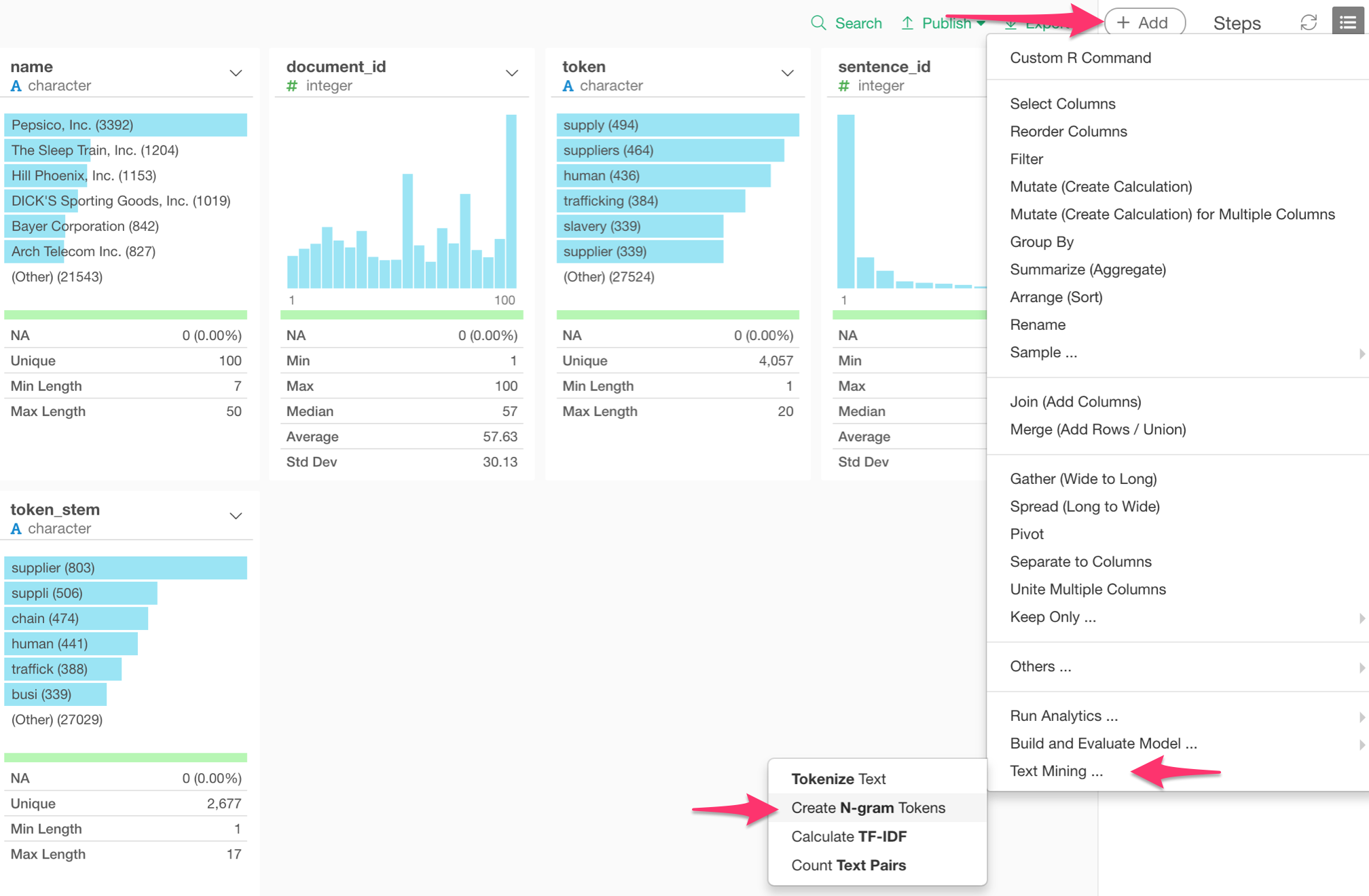Image resolution: width=1369 pixels, height=896 pixels.
Task: Click the Publish upload icon
Action: (907, 22)
